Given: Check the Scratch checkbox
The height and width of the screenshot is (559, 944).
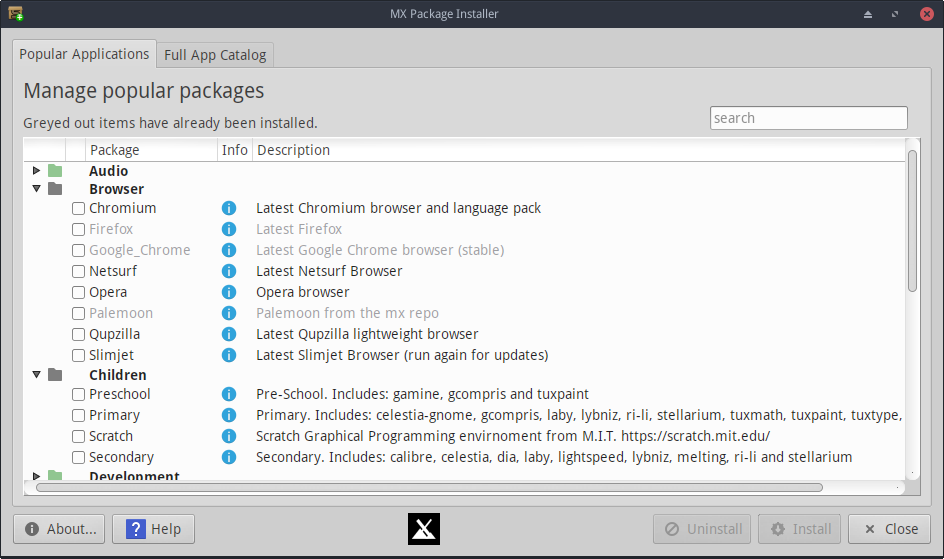Looking at the screenshot, I should click(78, 437).
